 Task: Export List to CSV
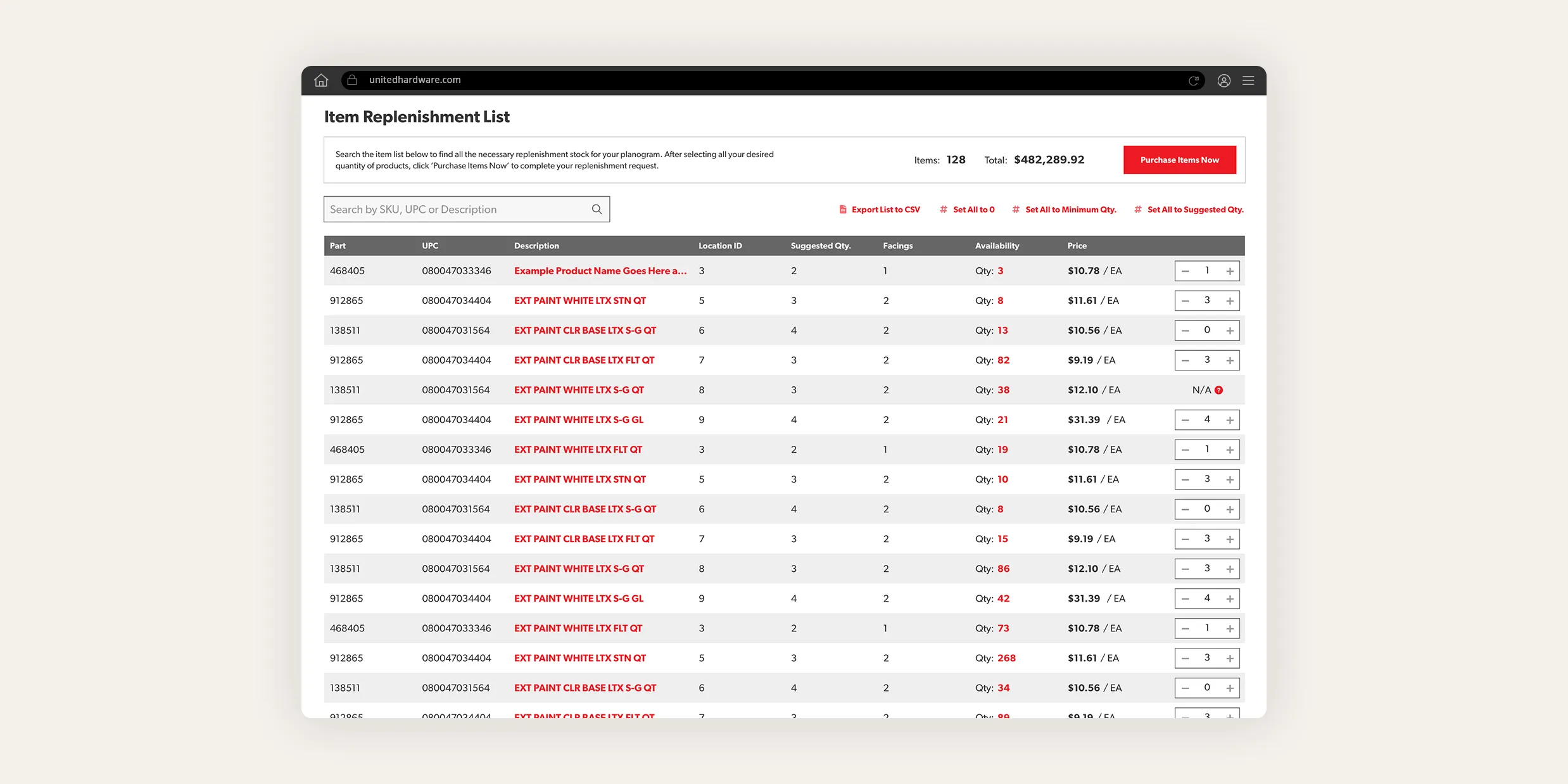880,210
